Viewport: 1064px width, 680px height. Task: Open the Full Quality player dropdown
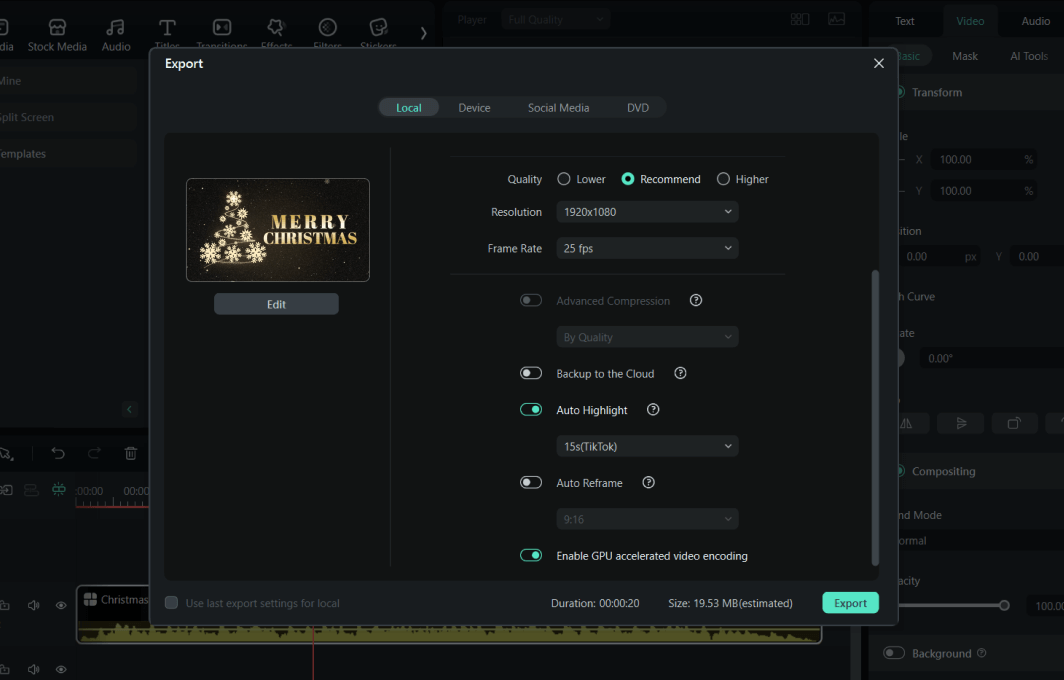[x=555, y=20]
